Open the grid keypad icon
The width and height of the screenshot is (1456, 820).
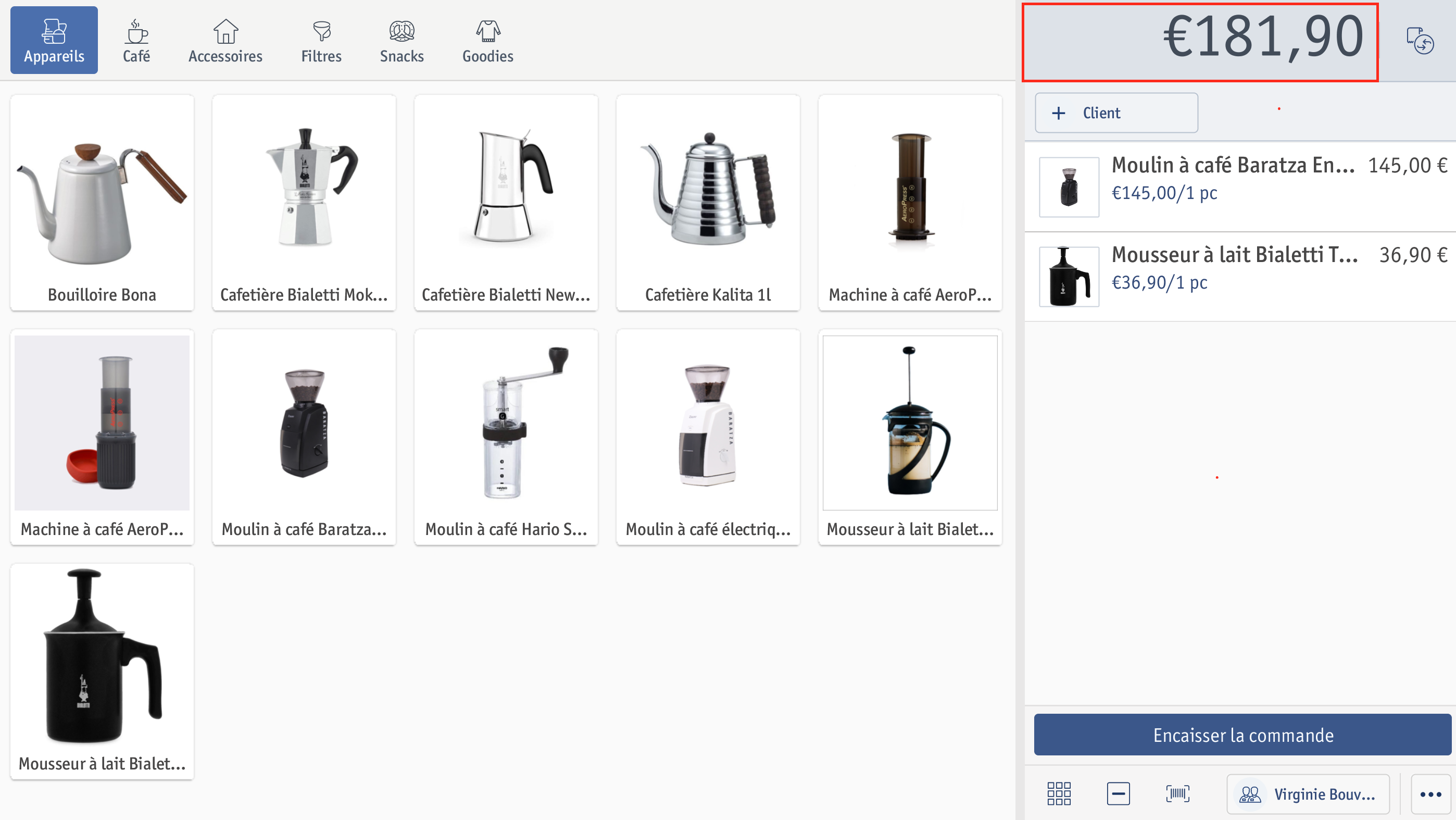1059,793
